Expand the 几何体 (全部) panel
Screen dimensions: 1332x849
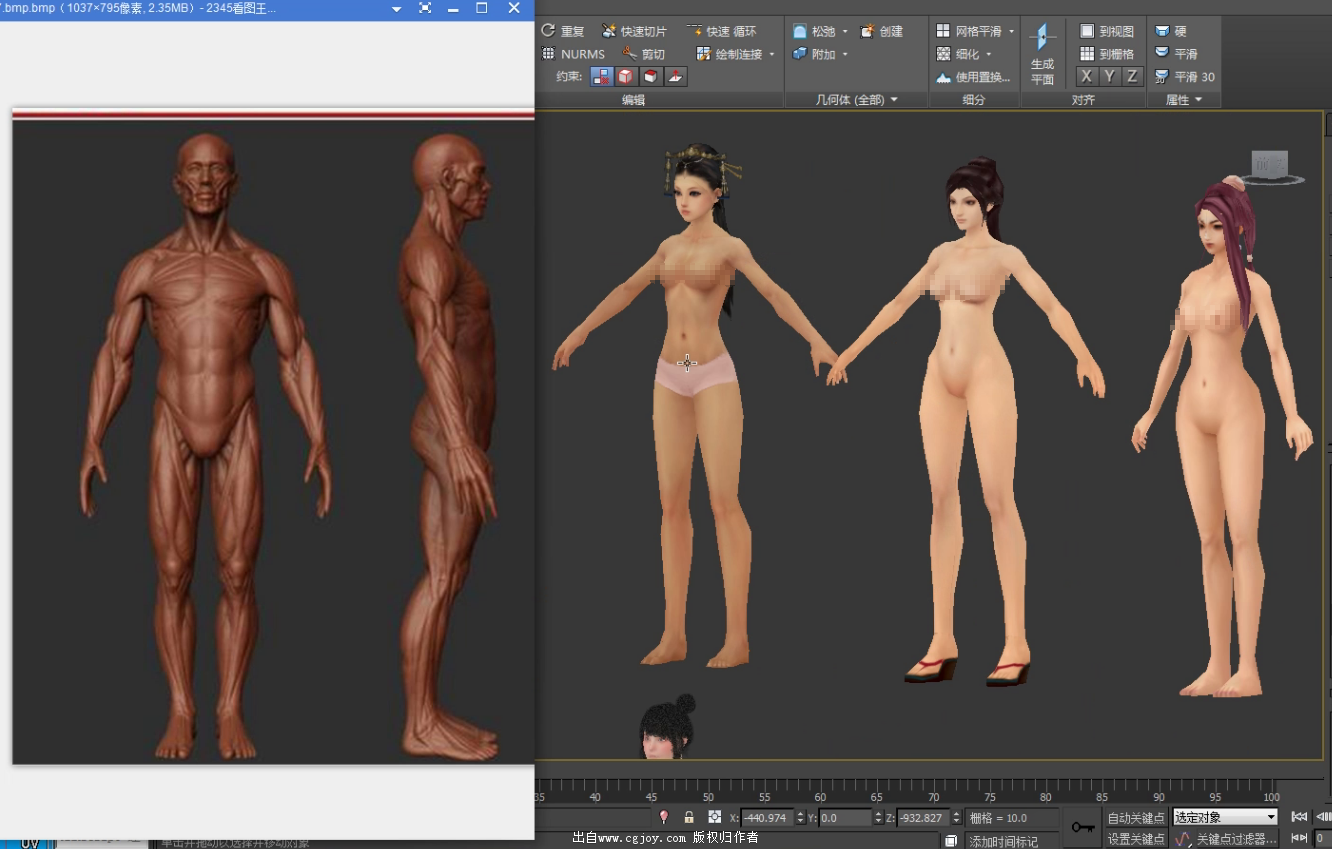[856, 100]
